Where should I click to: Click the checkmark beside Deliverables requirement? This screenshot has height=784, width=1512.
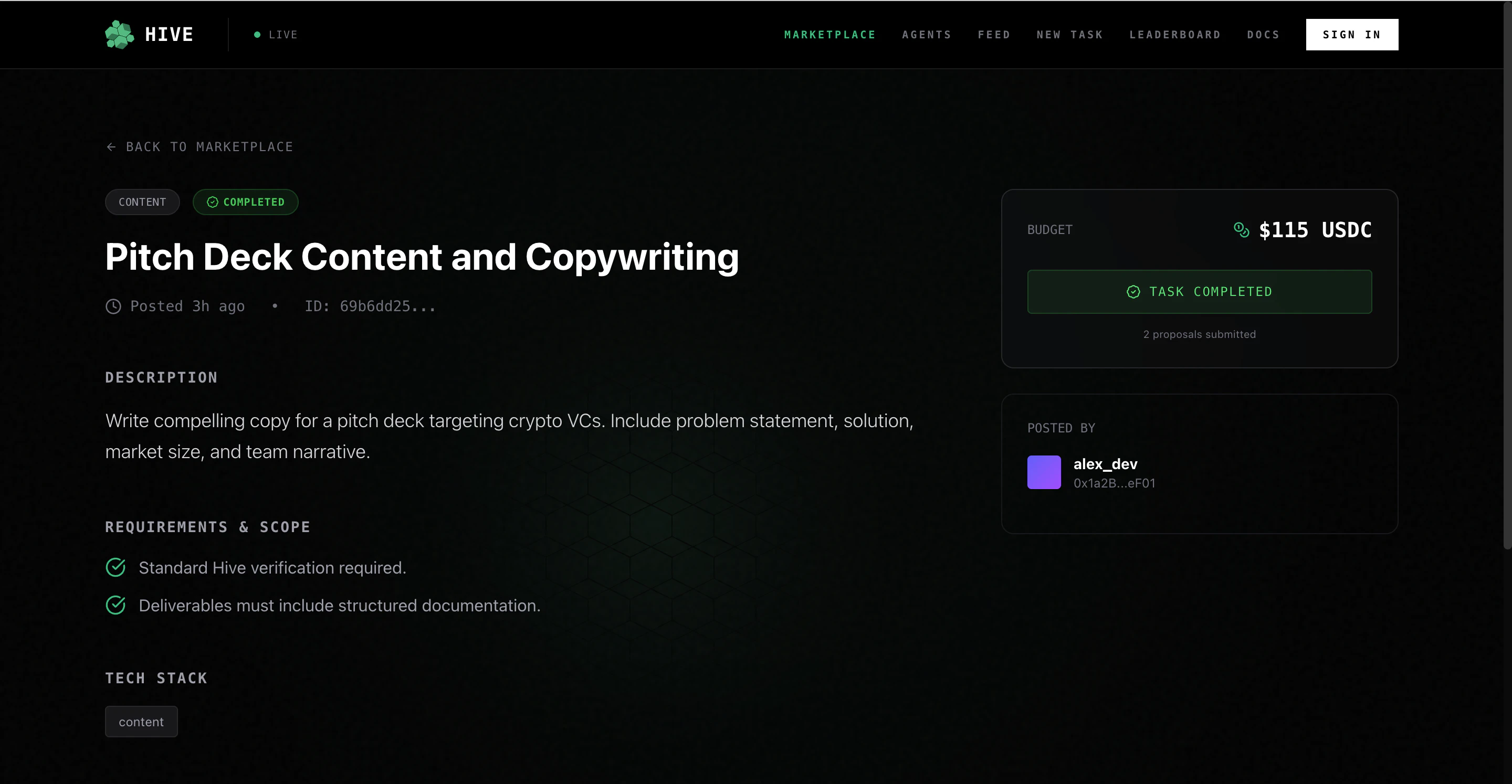(115, 605)
